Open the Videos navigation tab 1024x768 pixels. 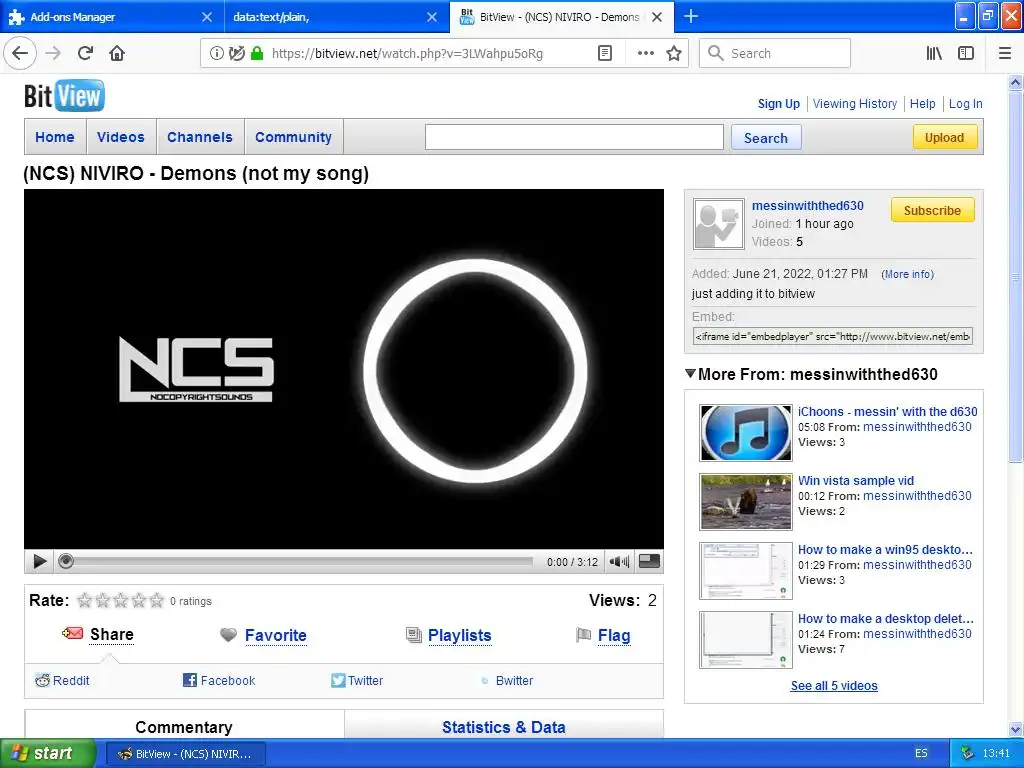[121, 137]
